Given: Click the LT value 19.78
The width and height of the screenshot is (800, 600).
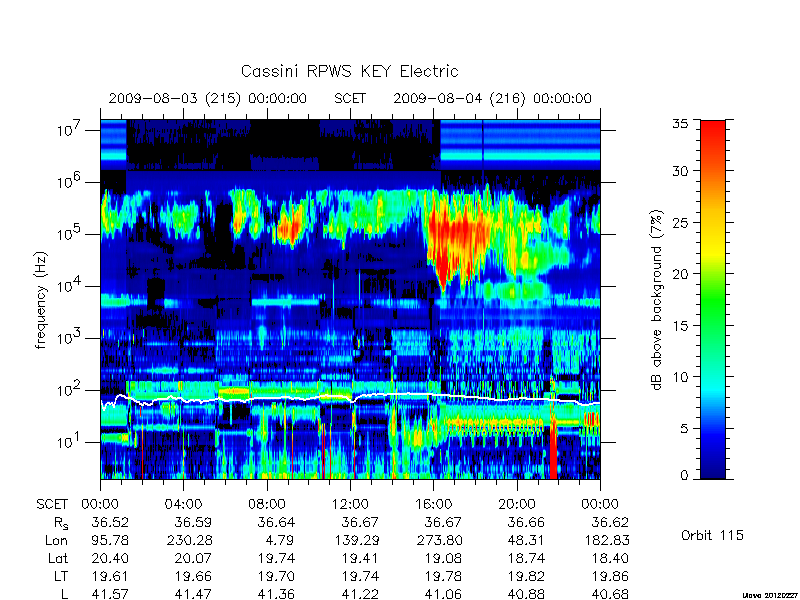Looking at the screenshot, I should pyautogui.click(x=443, y=576).
